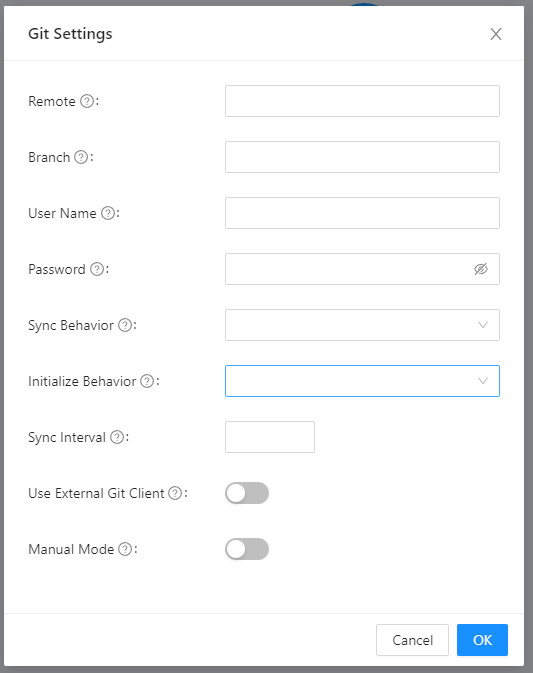Click the Manual Mode help icon
The image size is (533, 673).
(125, 549)
